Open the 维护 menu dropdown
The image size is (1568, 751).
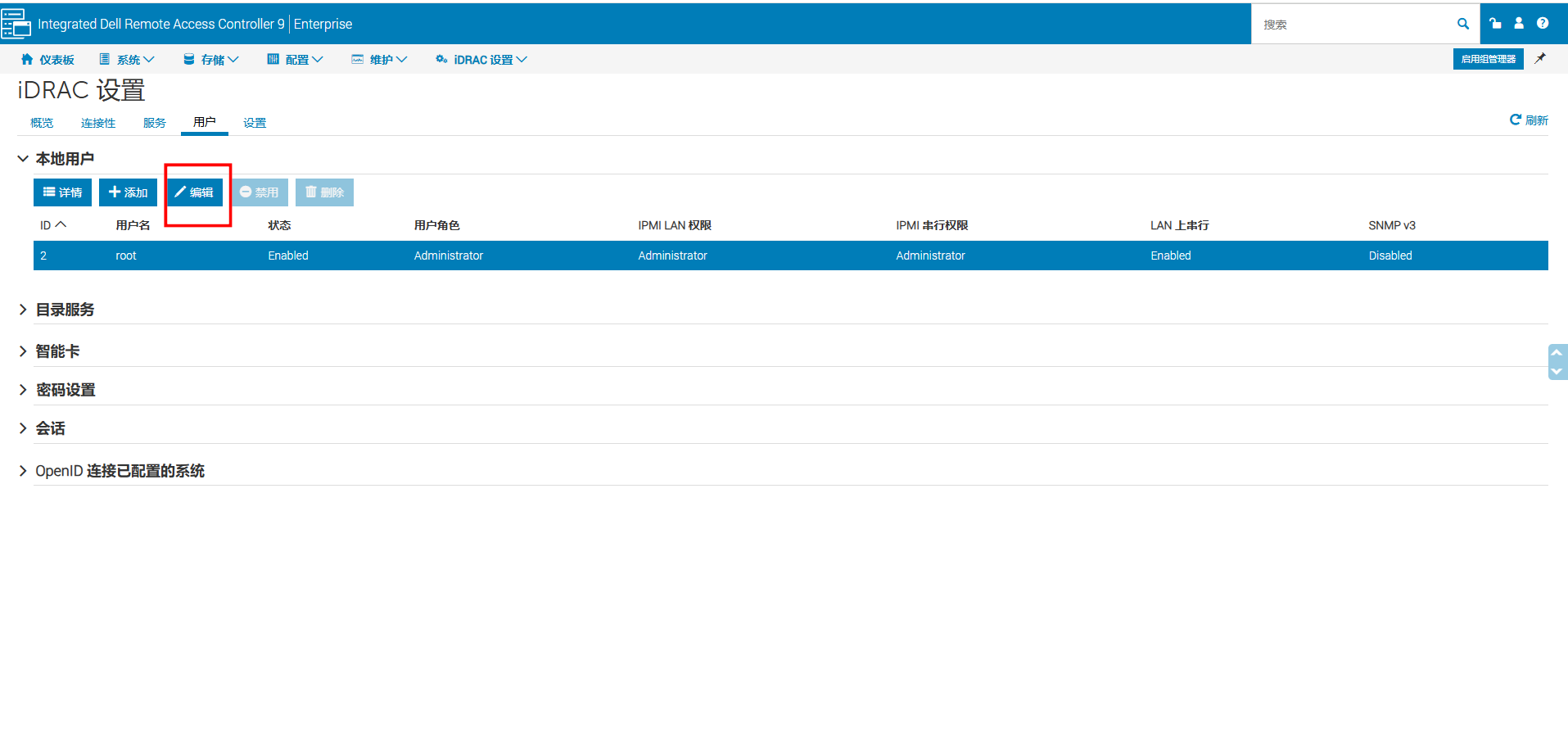point(379,60)
